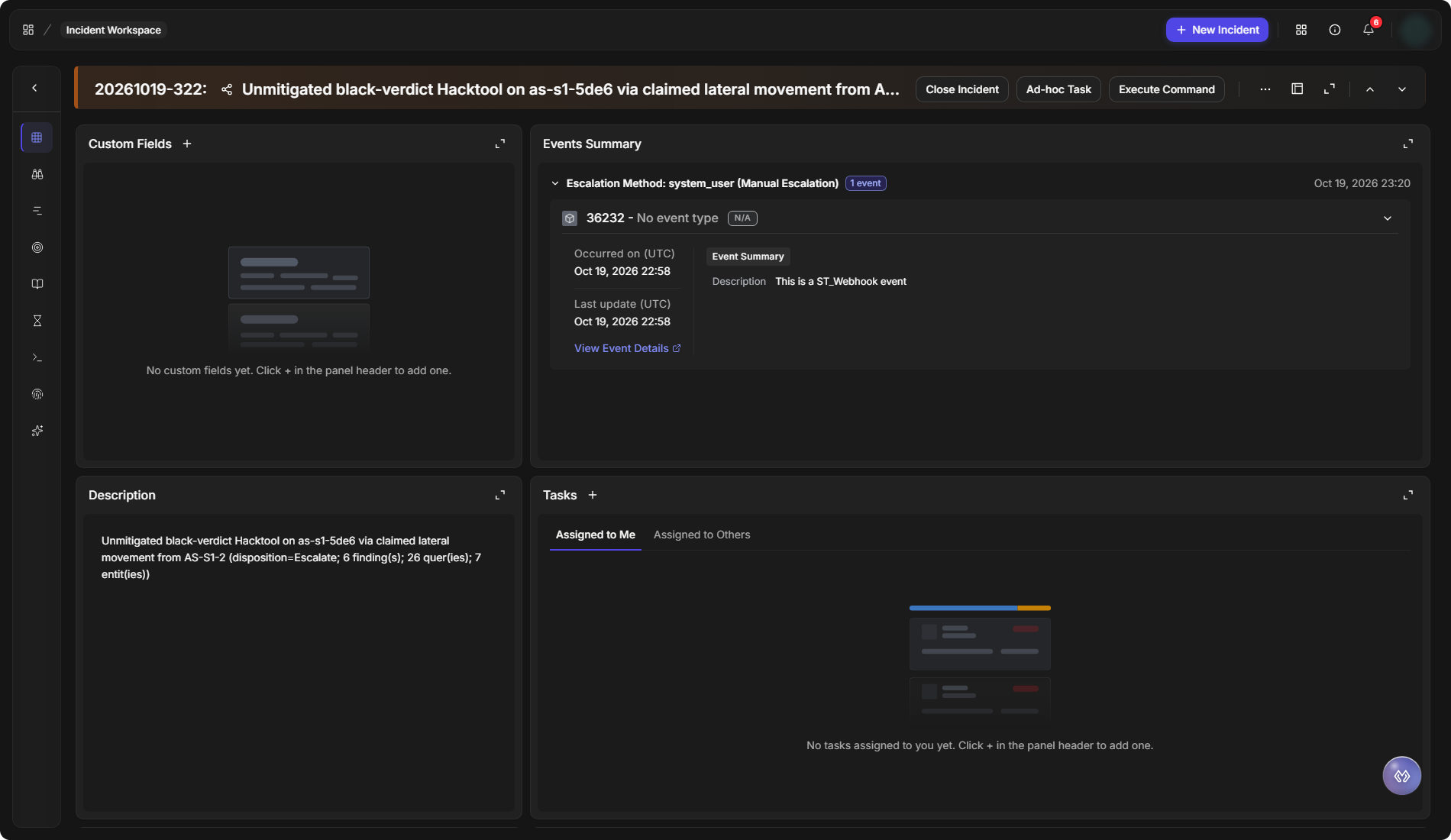
Task: Open the book icon in the sidebar
Action: (x=37, y=284)
